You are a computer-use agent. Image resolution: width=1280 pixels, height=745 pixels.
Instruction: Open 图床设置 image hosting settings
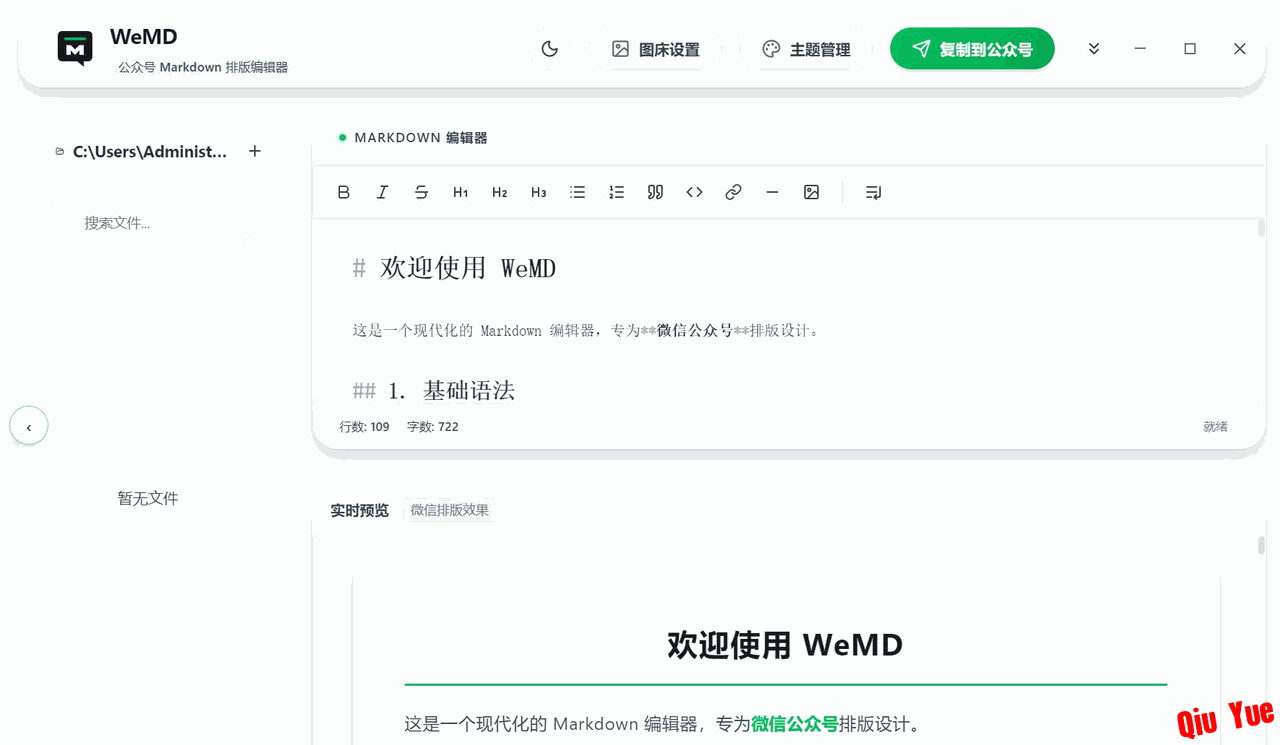point(656,49)
